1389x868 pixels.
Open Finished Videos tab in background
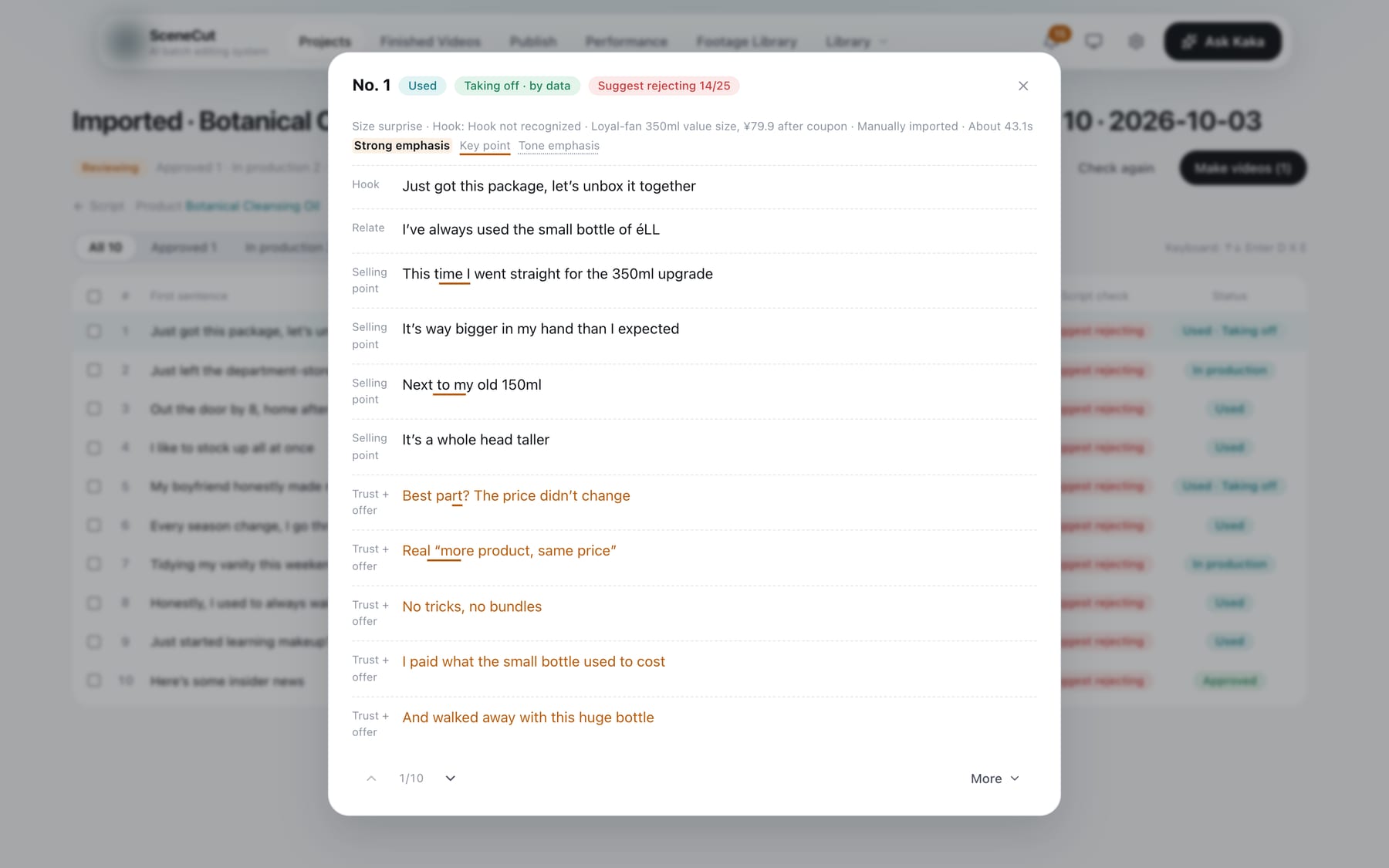pyautogui.click(x=430, y=42)
